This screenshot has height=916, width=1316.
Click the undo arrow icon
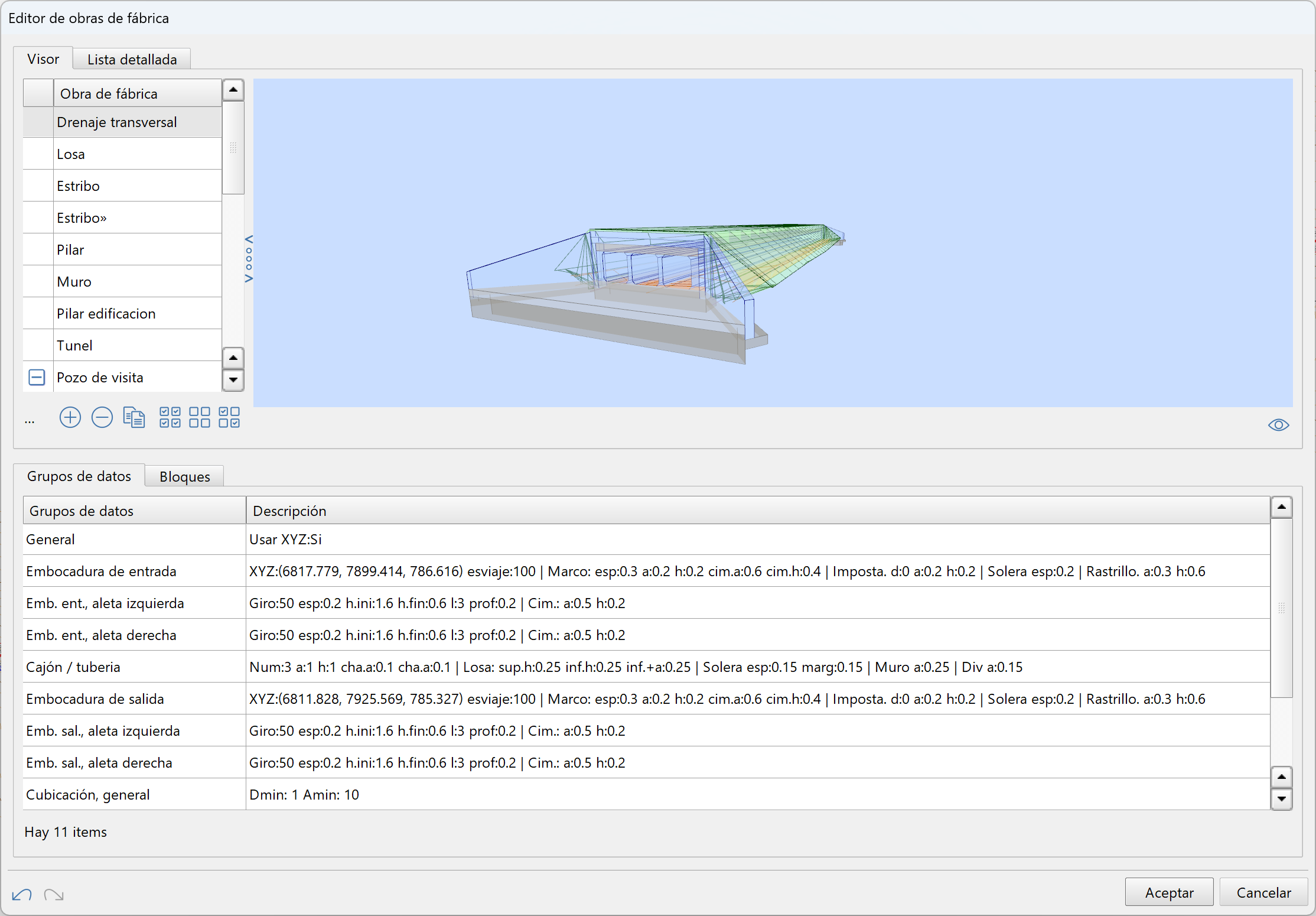[22, 895]
